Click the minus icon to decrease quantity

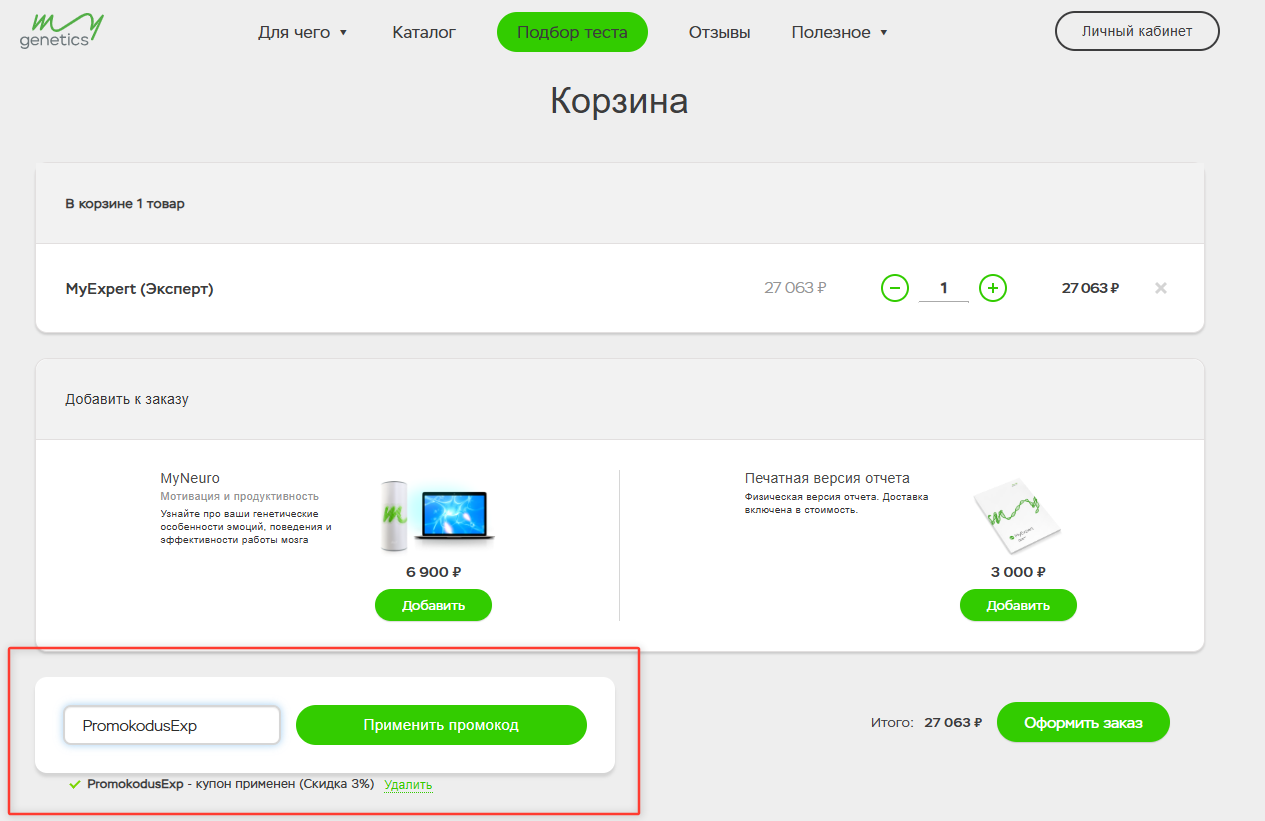(894, 288)
